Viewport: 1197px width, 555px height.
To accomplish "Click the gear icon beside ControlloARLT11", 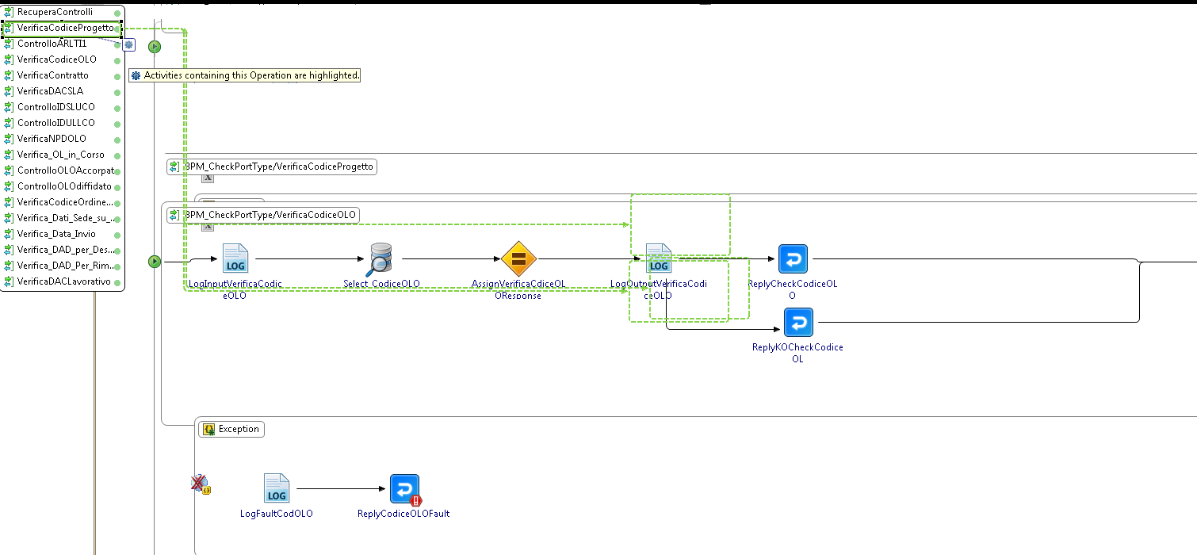I will point(129,45).
